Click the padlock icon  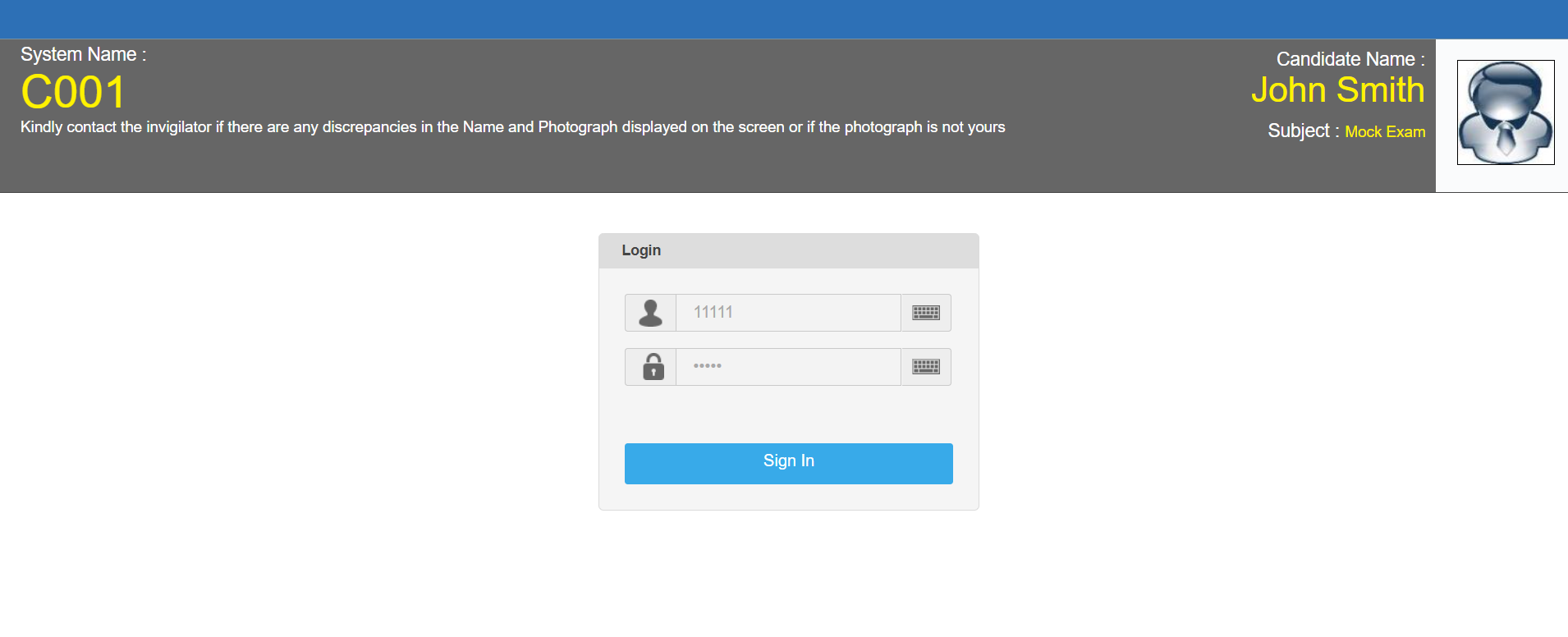pos(653,367)
